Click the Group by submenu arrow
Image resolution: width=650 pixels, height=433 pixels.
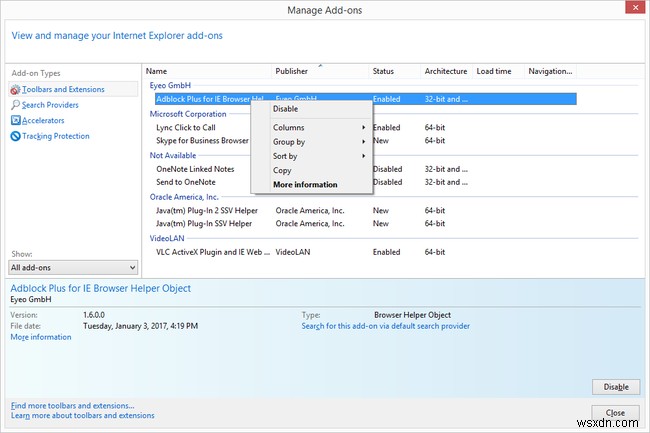(364, 142)
